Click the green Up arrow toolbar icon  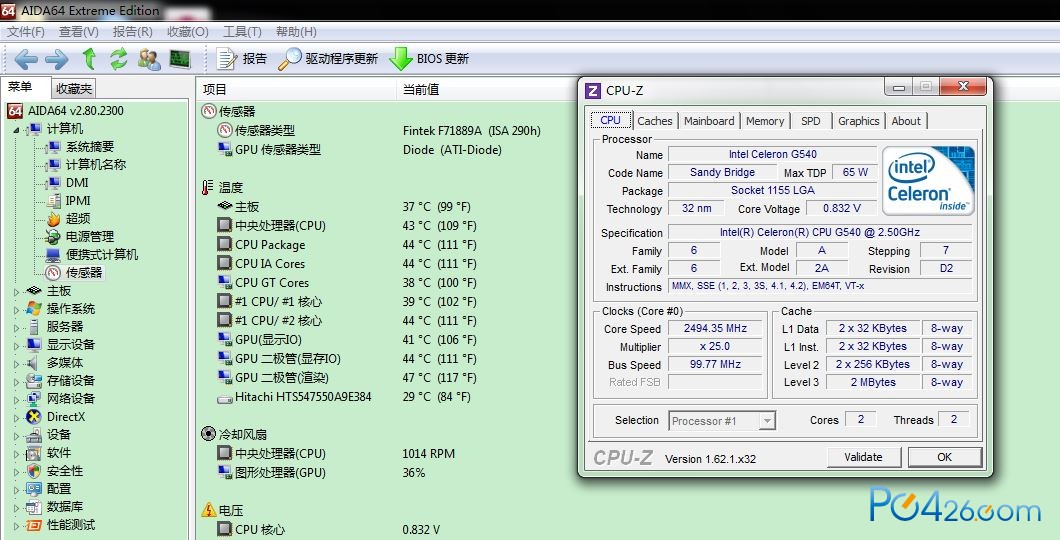(89, 59)
